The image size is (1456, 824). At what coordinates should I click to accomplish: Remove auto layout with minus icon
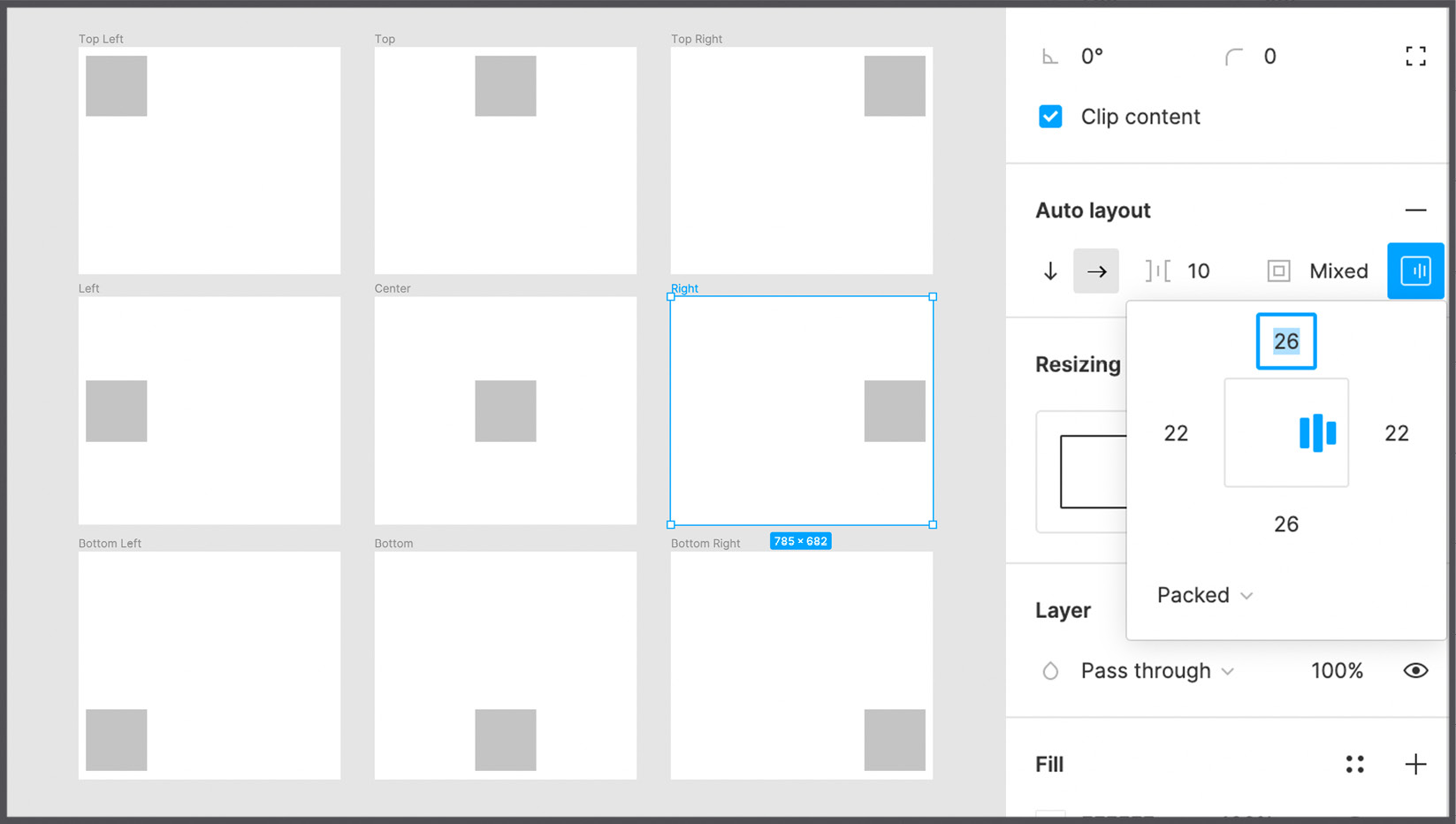[x=1415, y=210]
